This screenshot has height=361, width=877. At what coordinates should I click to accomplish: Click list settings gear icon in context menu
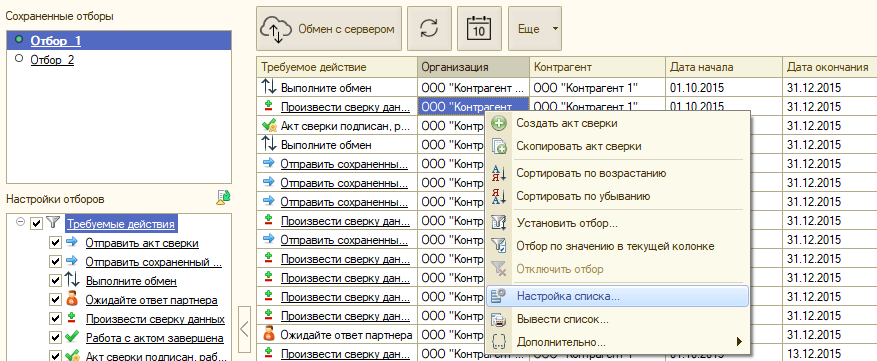coord(498,296)
